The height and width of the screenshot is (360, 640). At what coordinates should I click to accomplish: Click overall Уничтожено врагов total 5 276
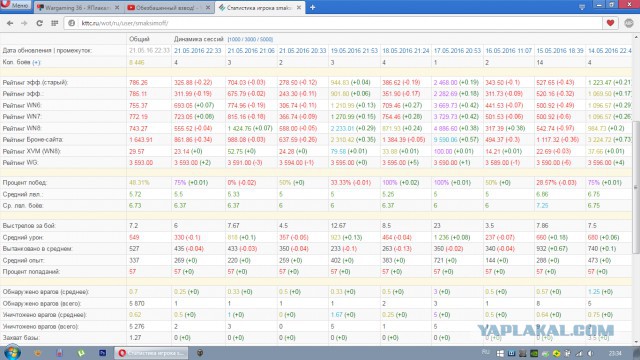point(137,326)
